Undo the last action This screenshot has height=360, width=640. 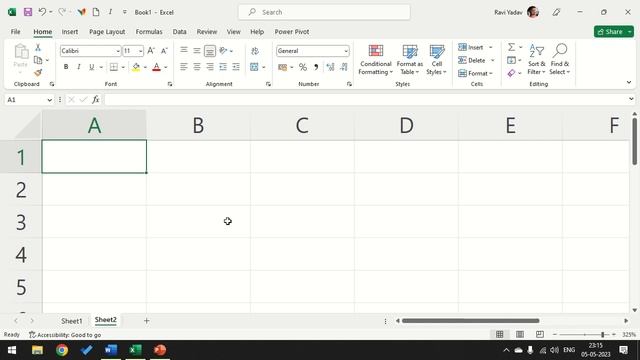[42, 12]
